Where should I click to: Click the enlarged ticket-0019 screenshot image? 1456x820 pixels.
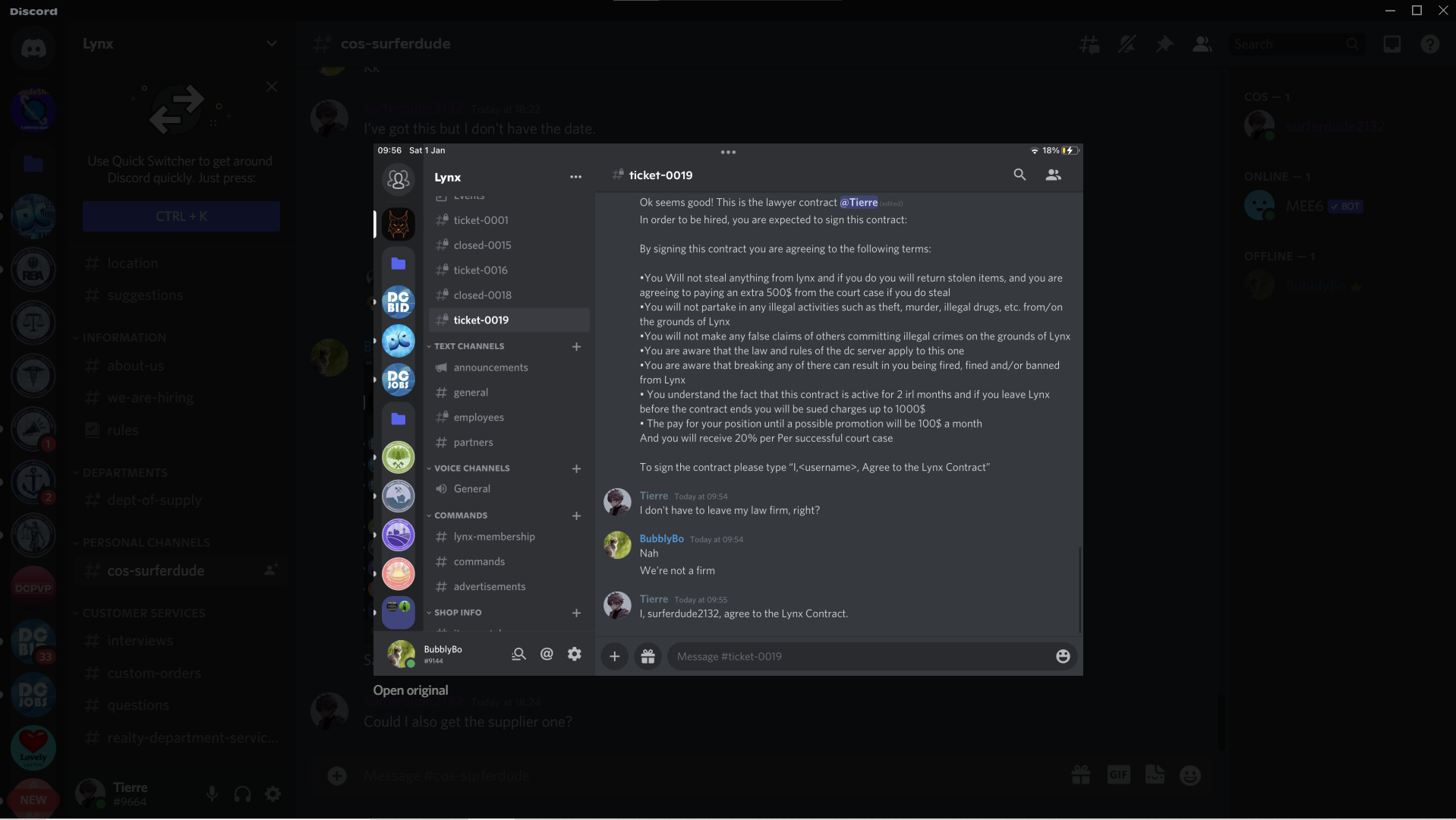pyautogui.click(x=728, y=409)
